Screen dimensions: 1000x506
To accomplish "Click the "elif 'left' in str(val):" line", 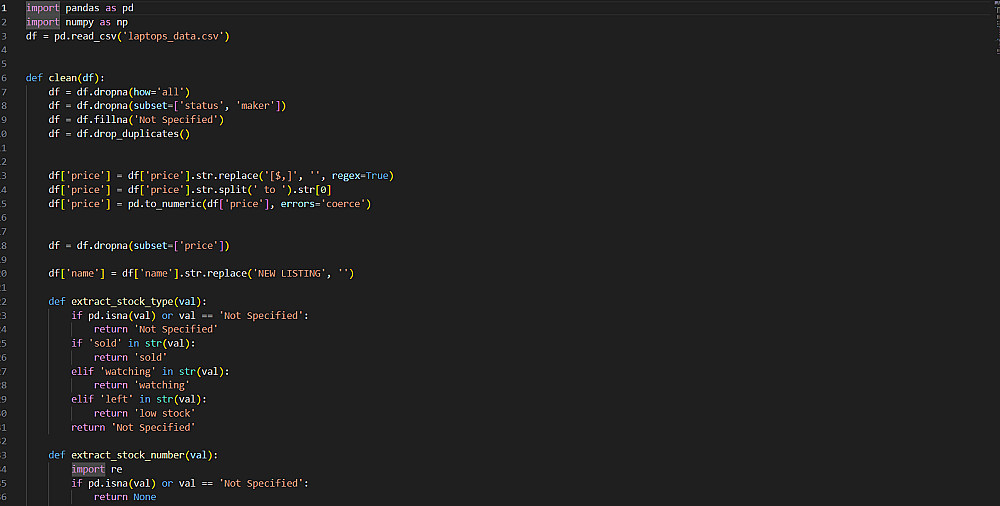I will point(139,399).
